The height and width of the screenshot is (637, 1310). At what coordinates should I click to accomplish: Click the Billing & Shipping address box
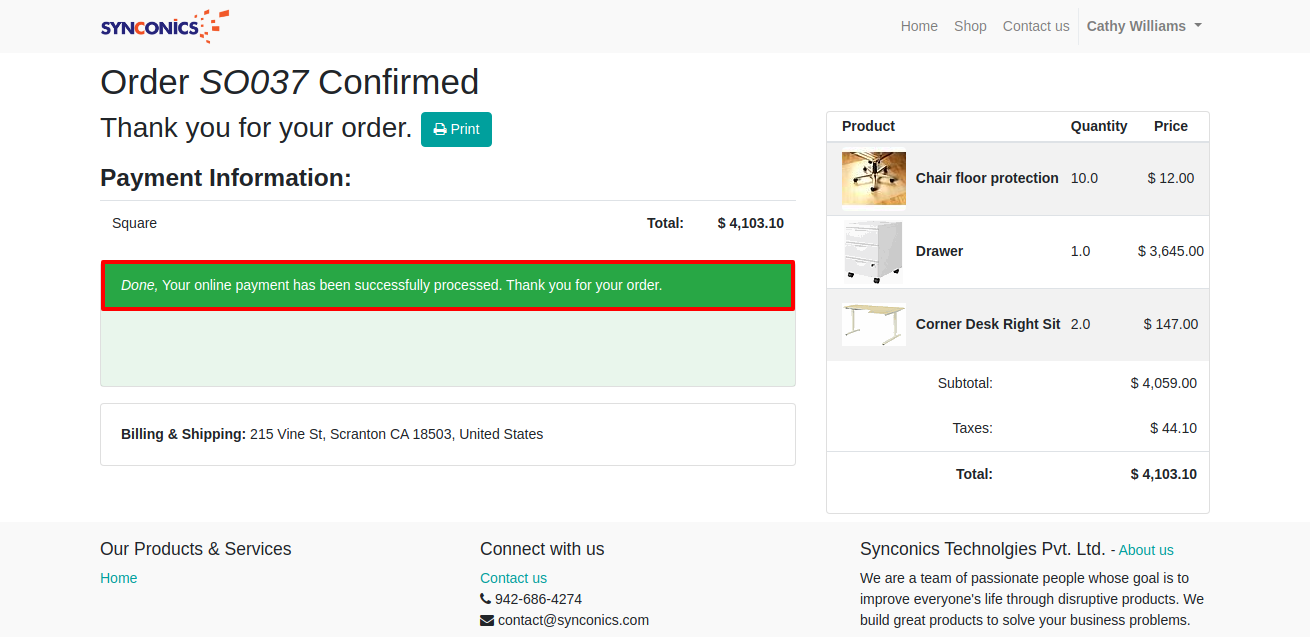(x=447, y=434)
